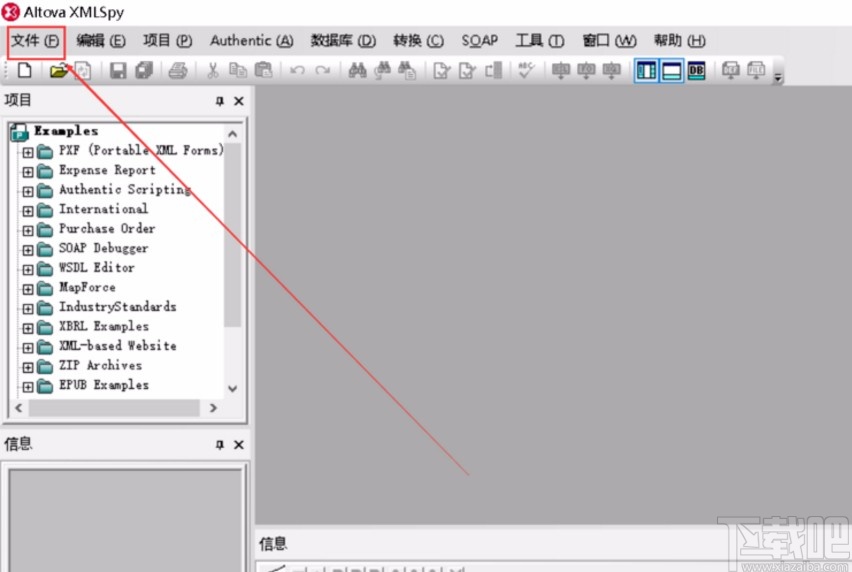Select the XML-based Website tree item
Viewport: 852px width, 572px height.
pos(118,346)
